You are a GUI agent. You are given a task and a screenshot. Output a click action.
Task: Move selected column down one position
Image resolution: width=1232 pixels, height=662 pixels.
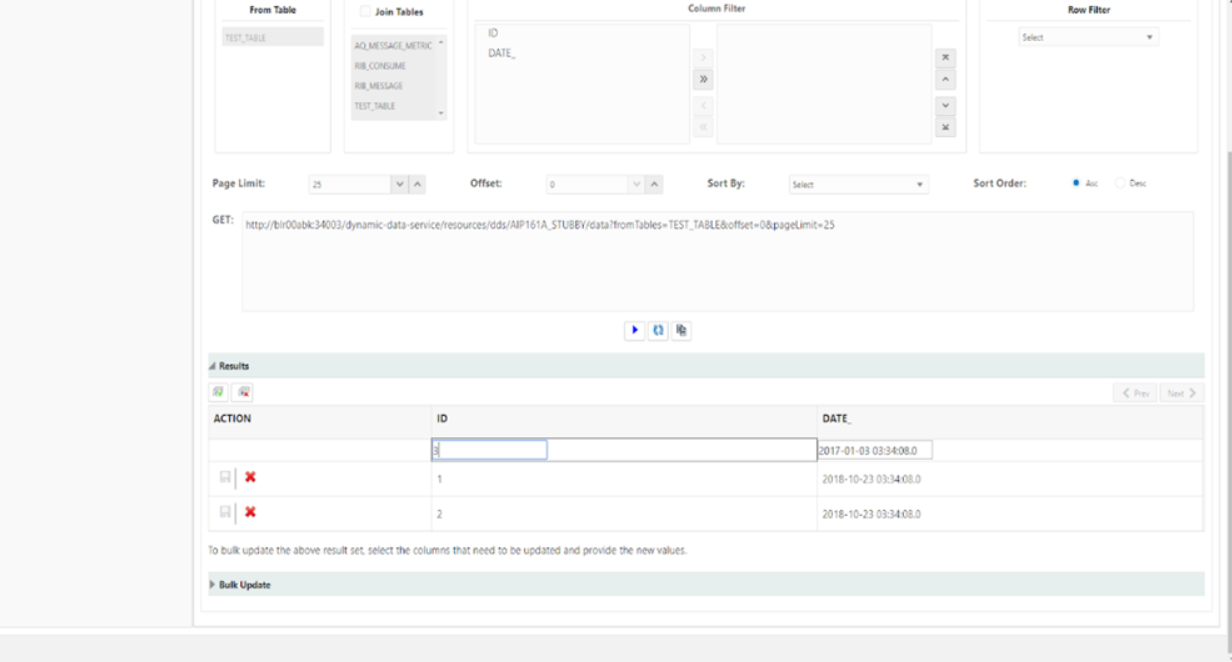[945, 105]
